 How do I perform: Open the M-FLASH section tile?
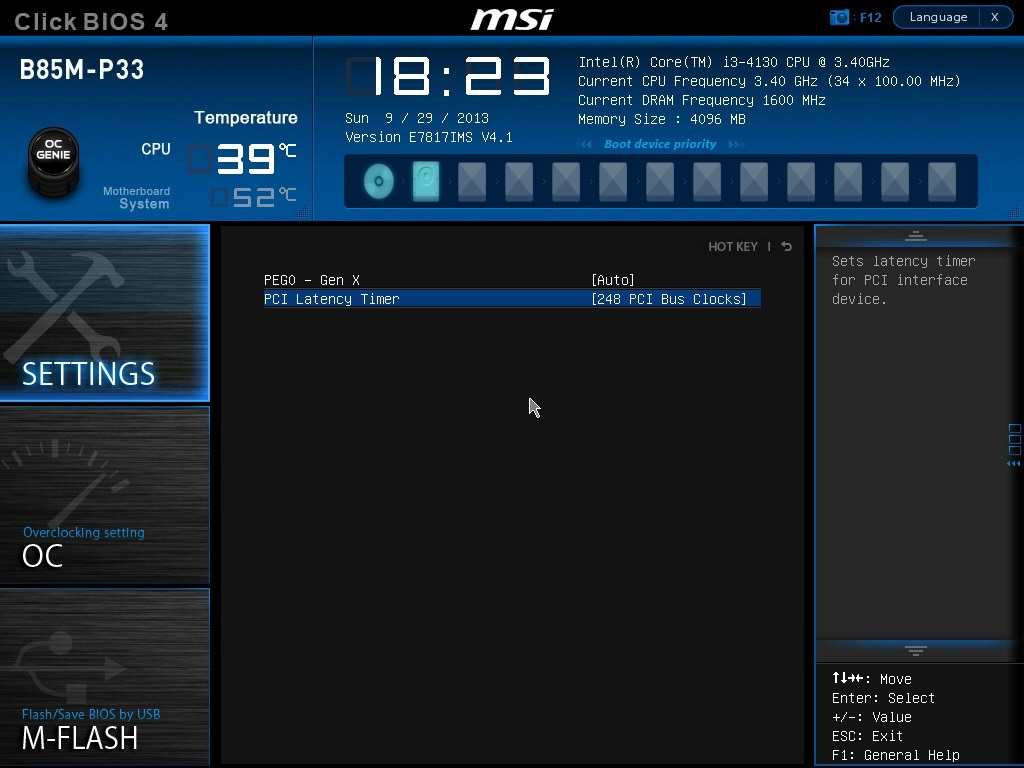[x=104, y=677]
